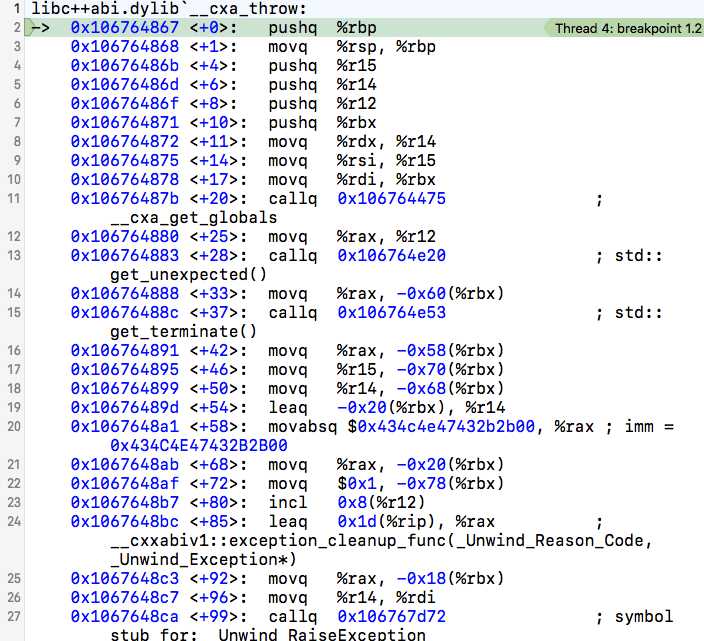The height and width of the screenshot is (641, 704).
Task: Click the get_unexpected() comment text
Action: [189, 275]
